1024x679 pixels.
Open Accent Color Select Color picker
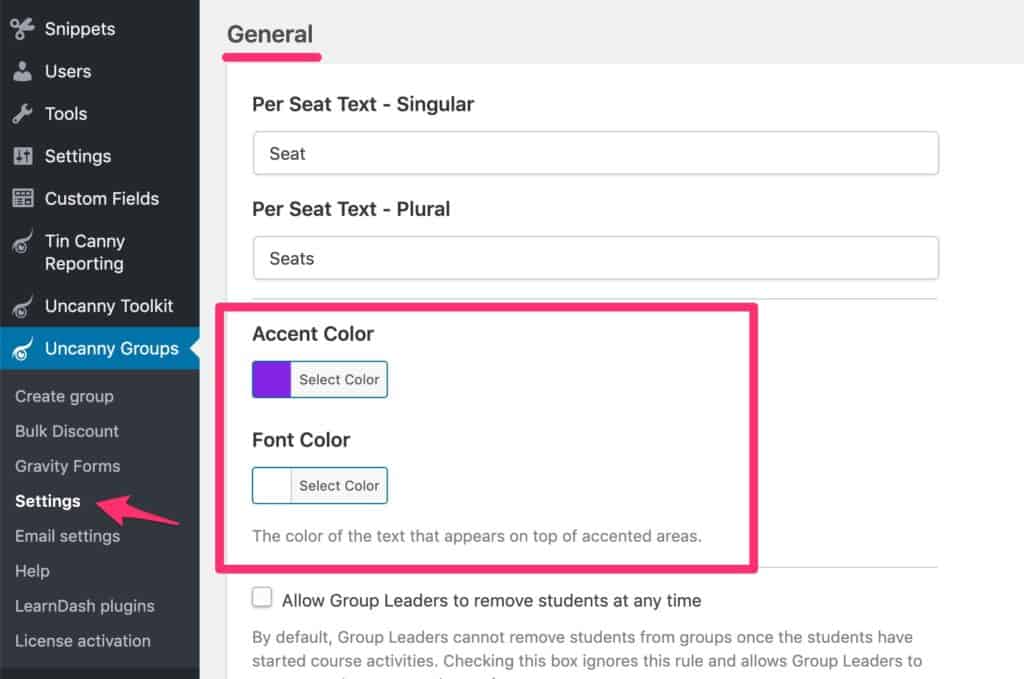pyautogui.click(x=339, y=379)
